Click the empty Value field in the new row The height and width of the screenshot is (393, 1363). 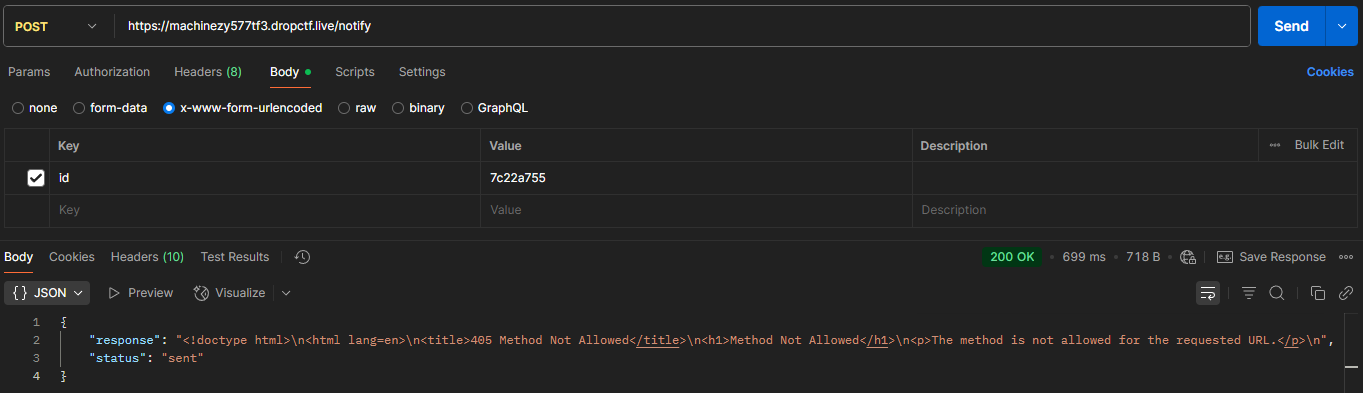(696, 210)
